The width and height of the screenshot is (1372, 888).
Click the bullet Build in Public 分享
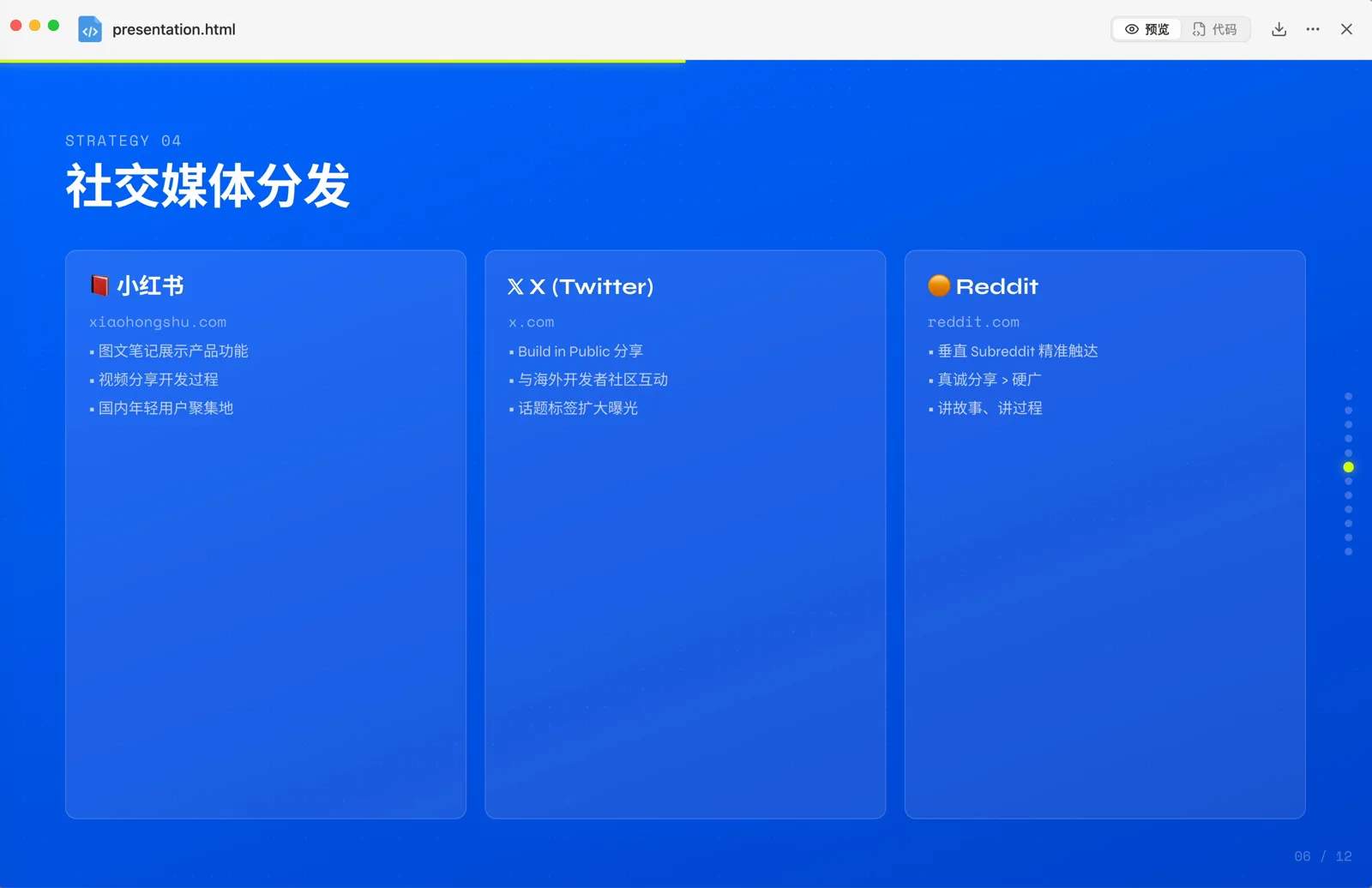tap(576, 351)
